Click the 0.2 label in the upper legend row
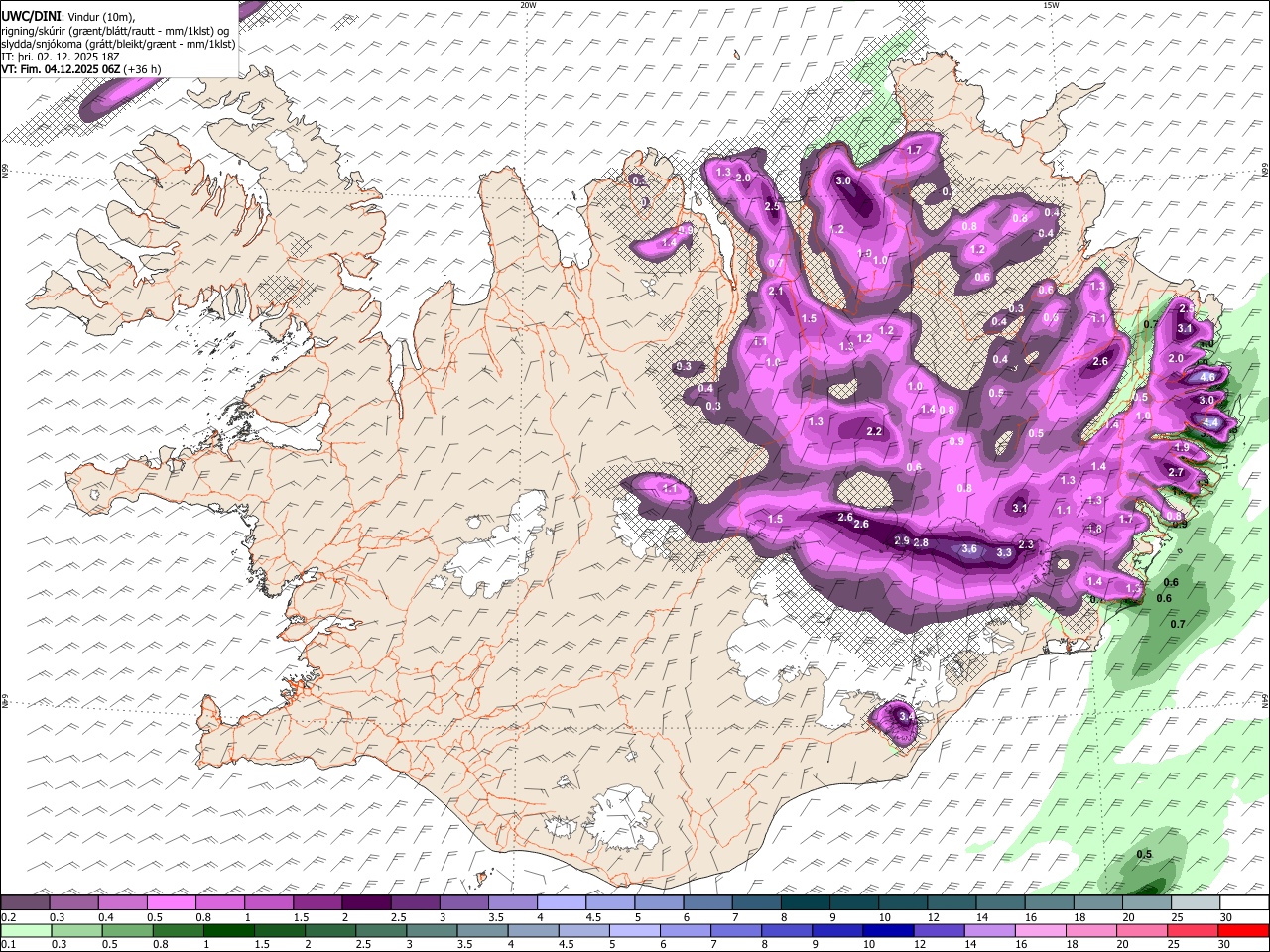1270x952 pixels. [x=9, y=917]
